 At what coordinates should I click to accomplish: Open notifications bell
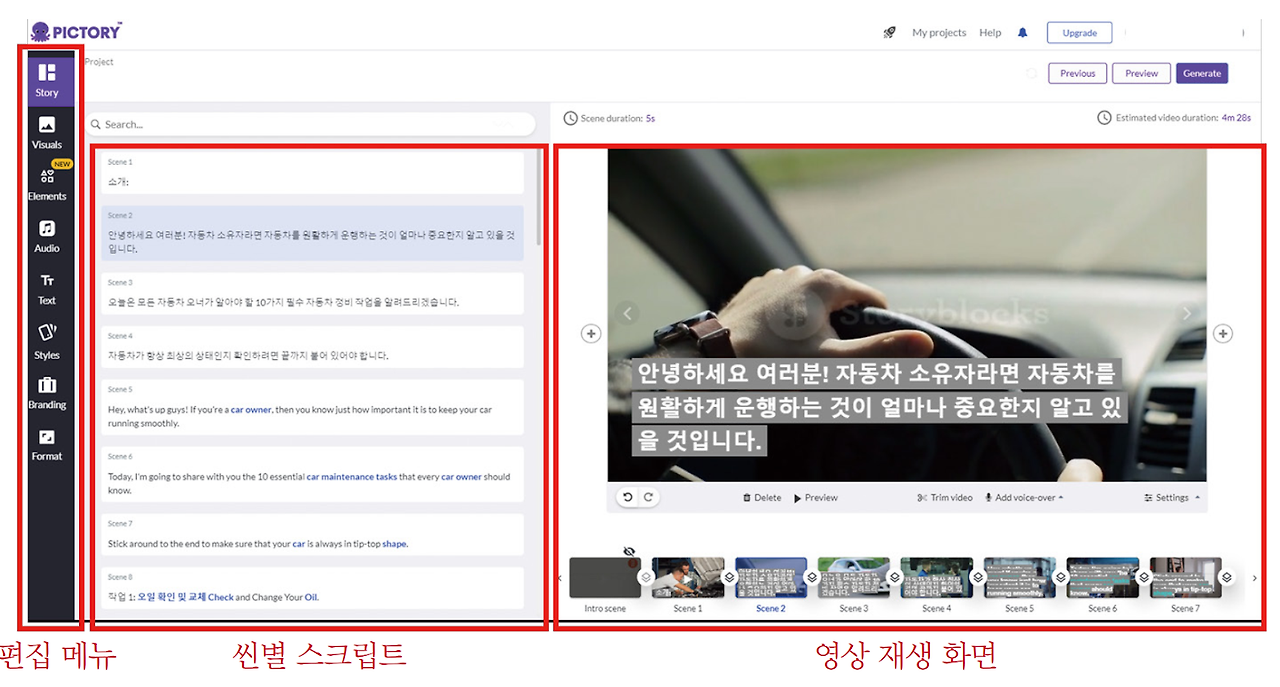tap(1022, 33)
